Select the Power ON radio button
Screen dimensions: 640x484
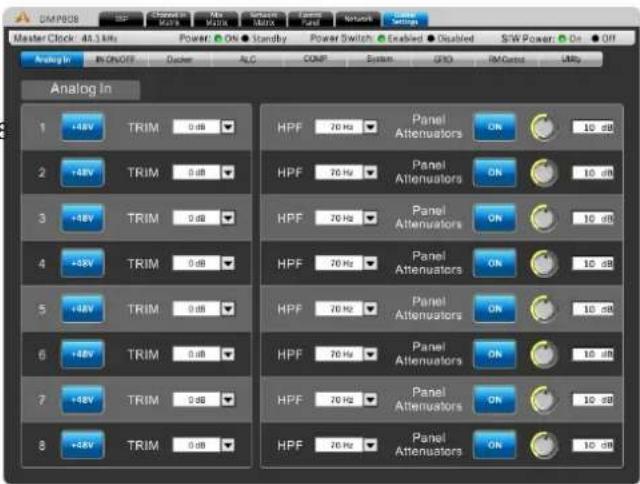[218, 39]
